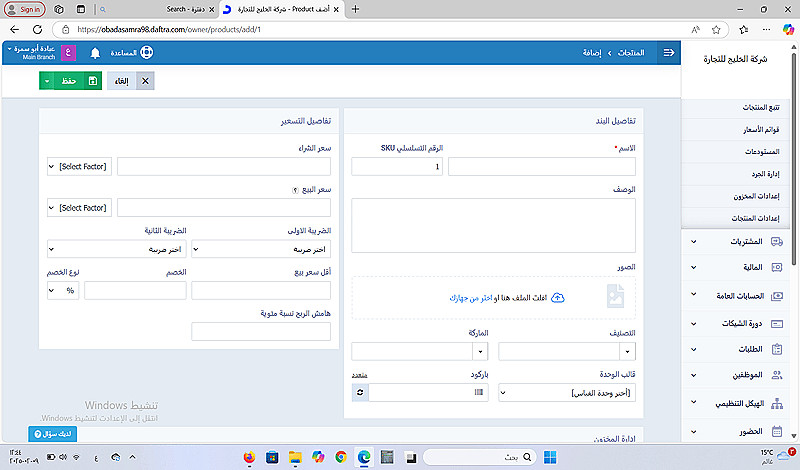This screenshot has height=470, width=800.
Task: Click the الوصف description text area
Action: (493, 226)
